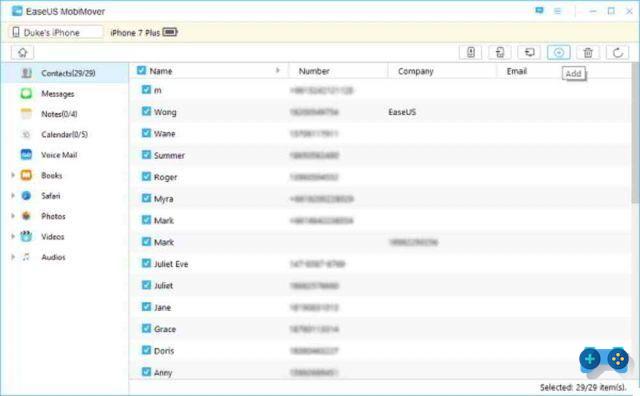Click the trash delete toolbar icon
This screenshot has height=396, width=640.
click(588, 52)
